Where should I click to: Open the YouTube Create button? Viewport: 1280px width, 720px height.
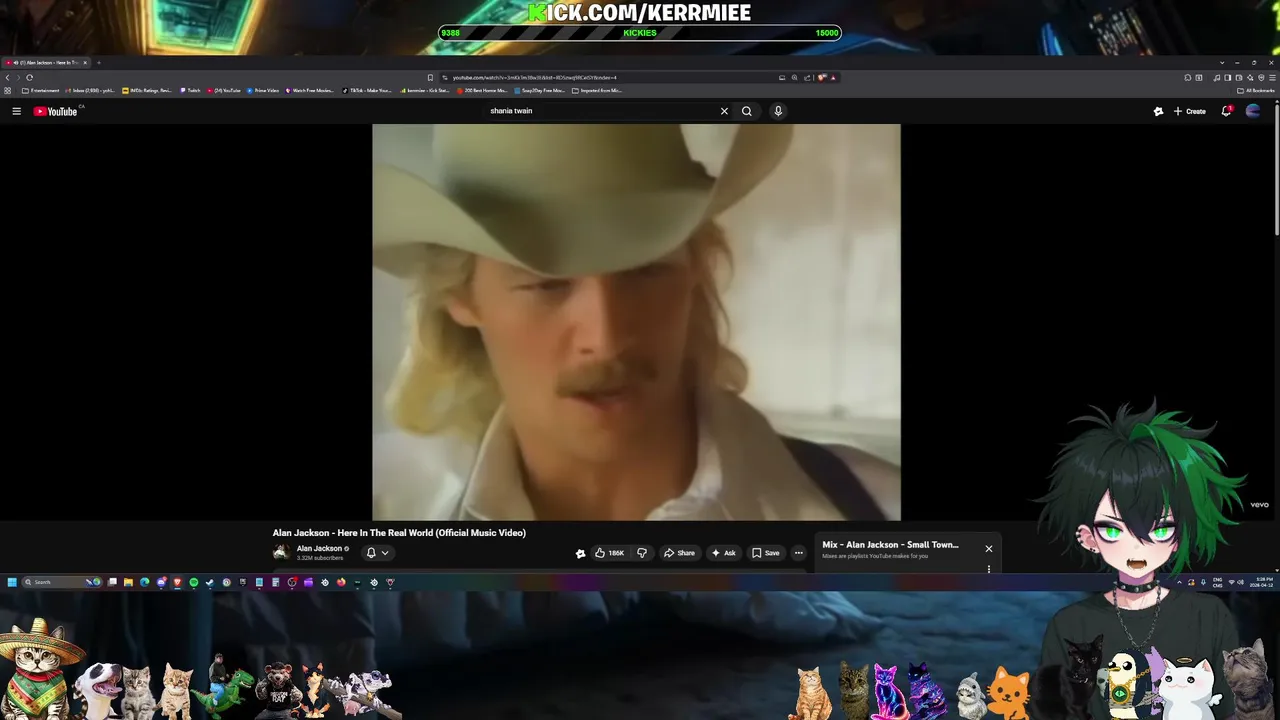pos(1190,111)
